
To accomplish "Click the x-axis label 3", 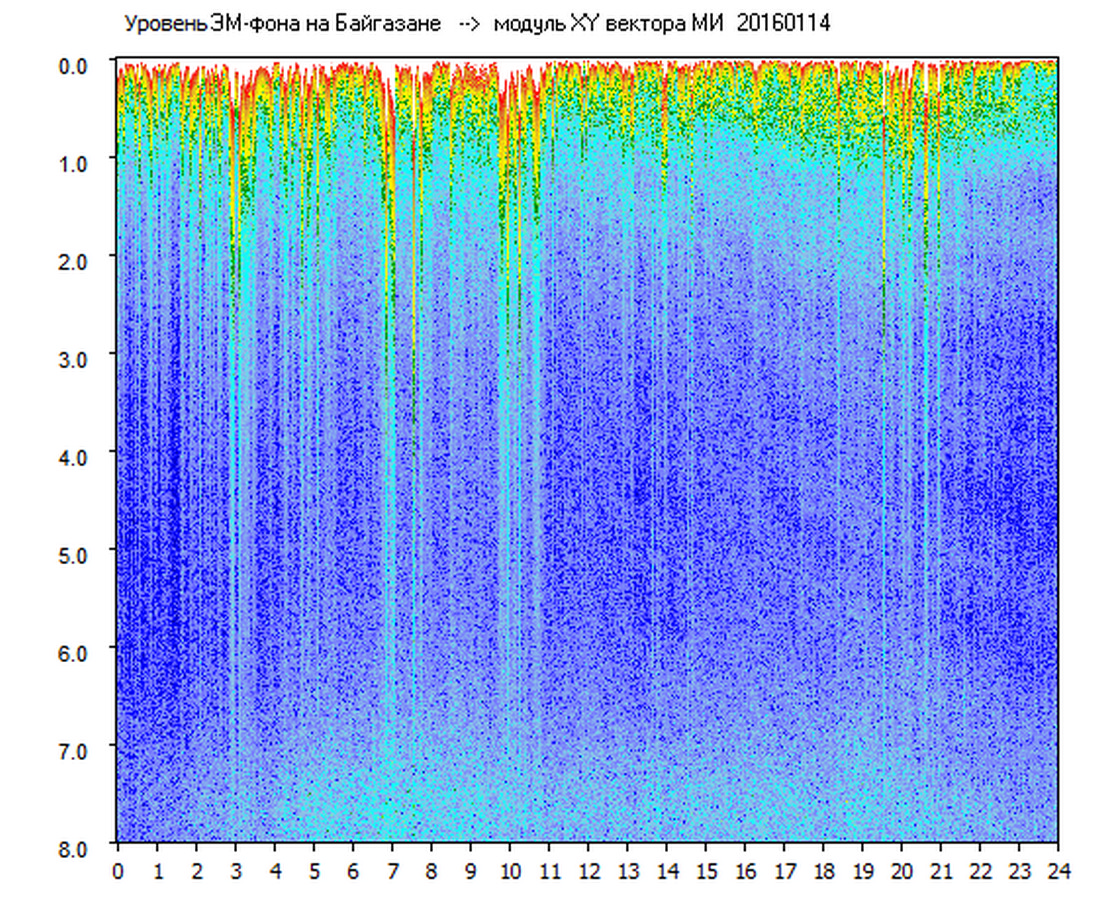I will pyautogui.click(x=236, y=871).
